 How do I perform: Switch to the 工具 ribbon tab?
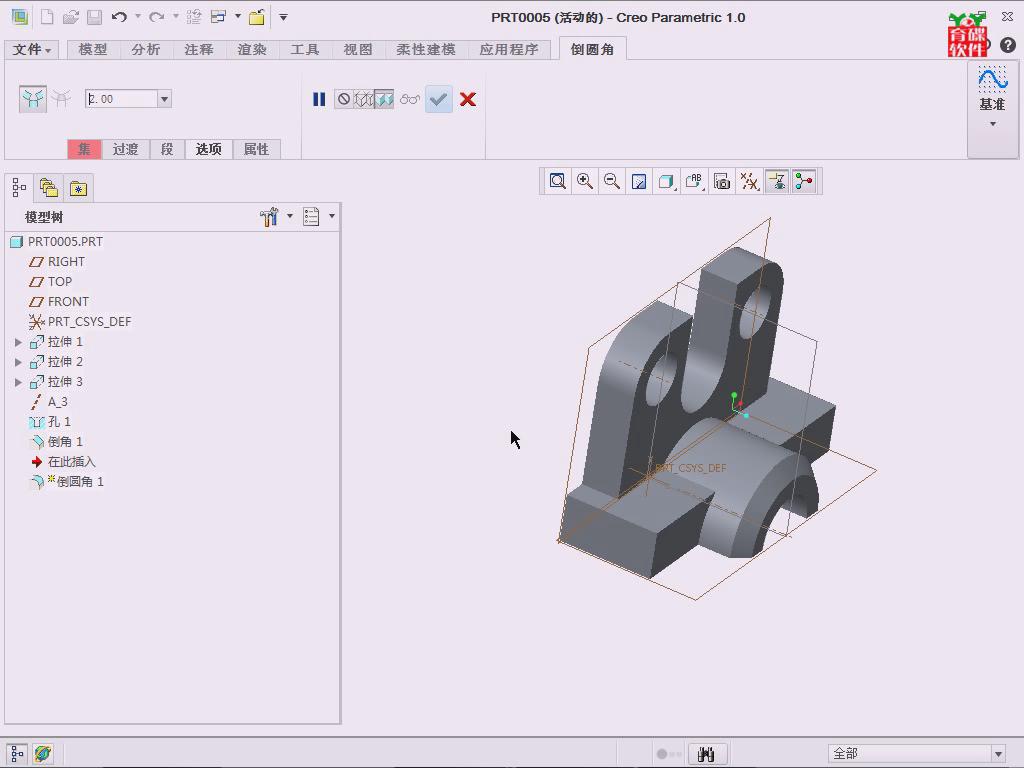pos(304,50)
